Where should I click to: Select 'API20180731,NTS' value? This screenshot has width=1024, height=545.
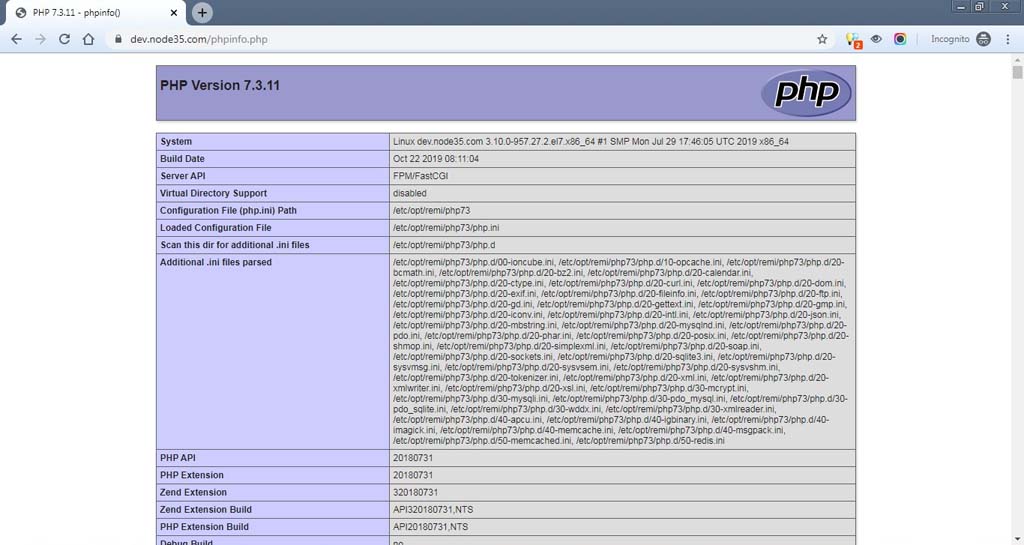430,527
